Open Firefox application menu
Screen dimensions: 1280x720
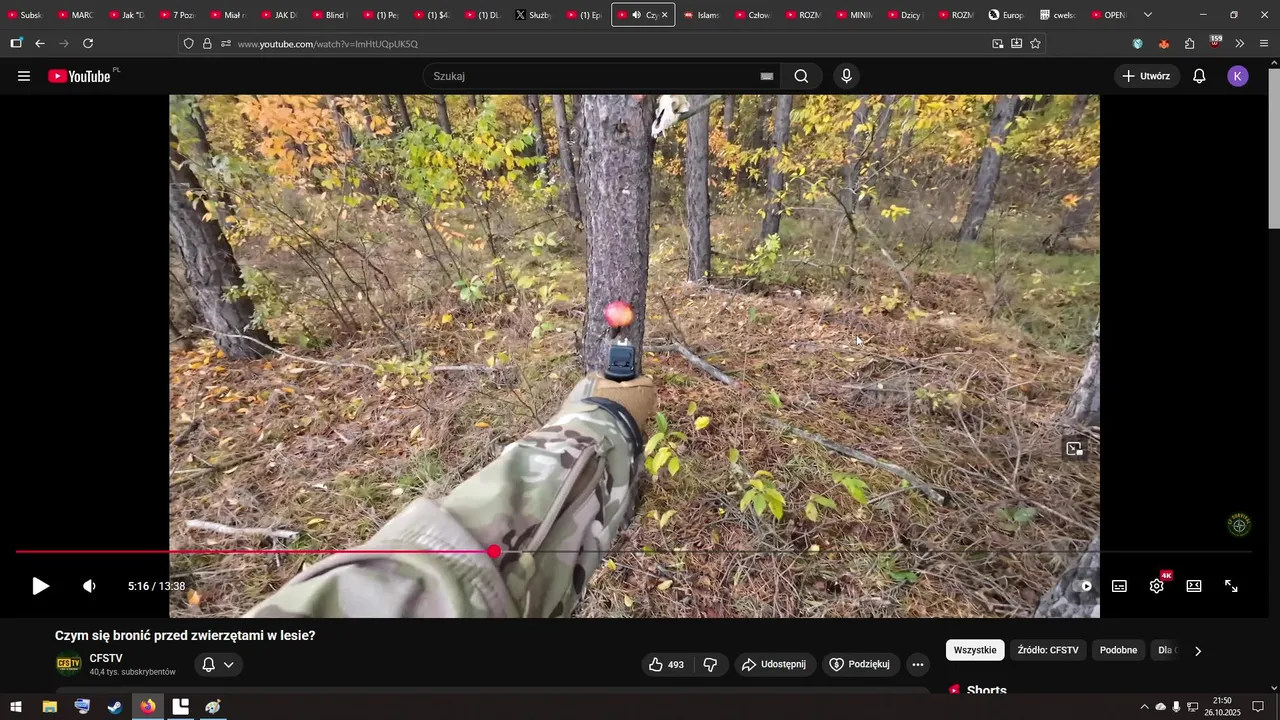coord(1264,43)
